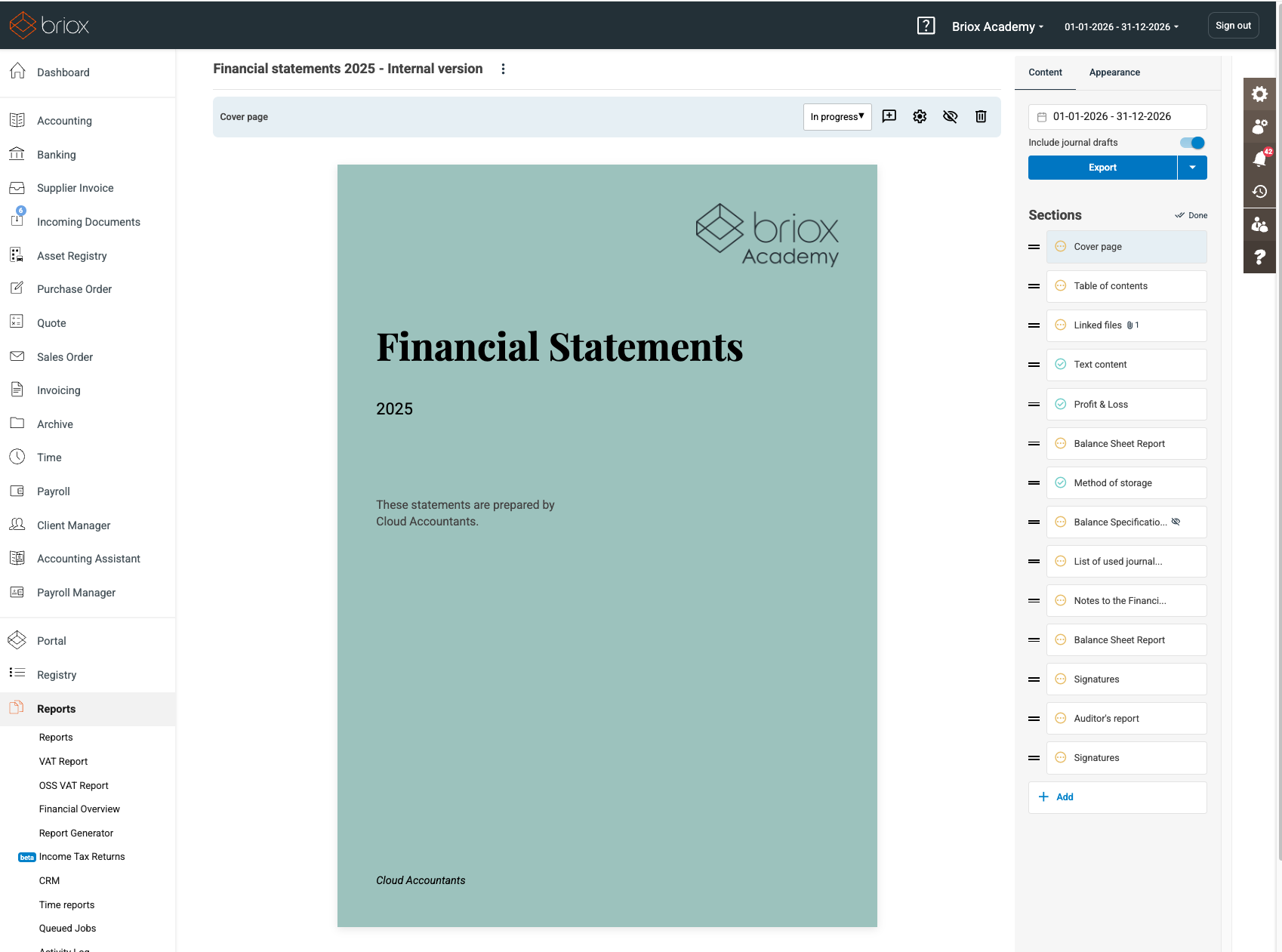
Task: Click the Export button
Action: point(1102,168)
